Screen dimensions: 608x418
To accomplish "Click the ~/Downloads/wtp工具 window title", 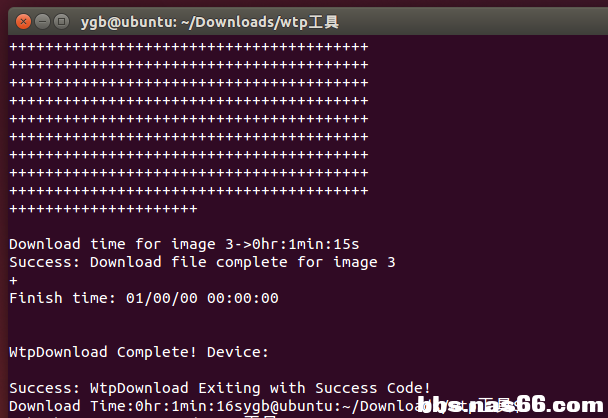I will point(209,22).
